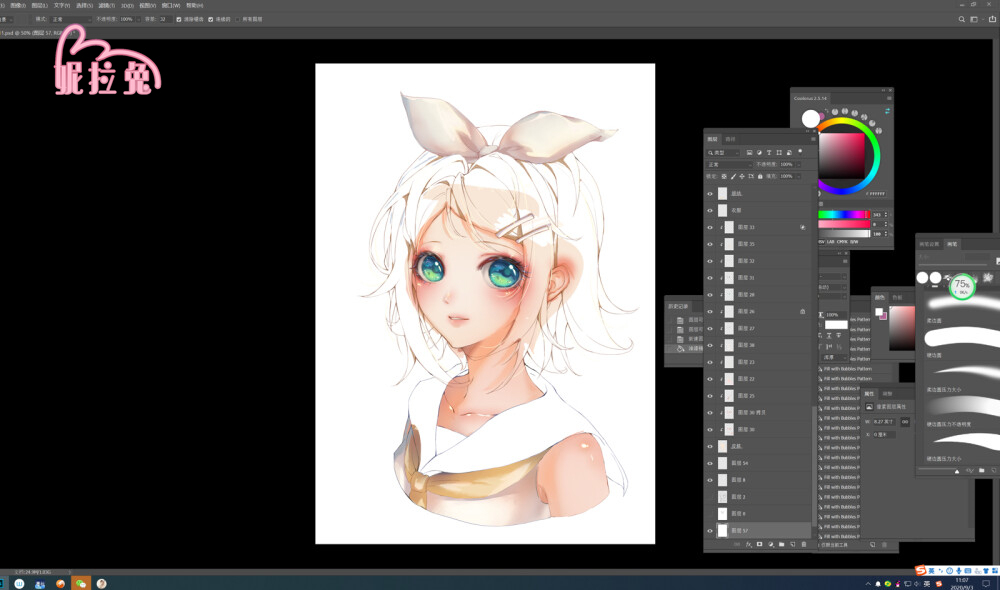This screenshot has height=590, width=1000.
Task: Toggle 连续的 contiguous checkbox
Action: tap(210, 19)
